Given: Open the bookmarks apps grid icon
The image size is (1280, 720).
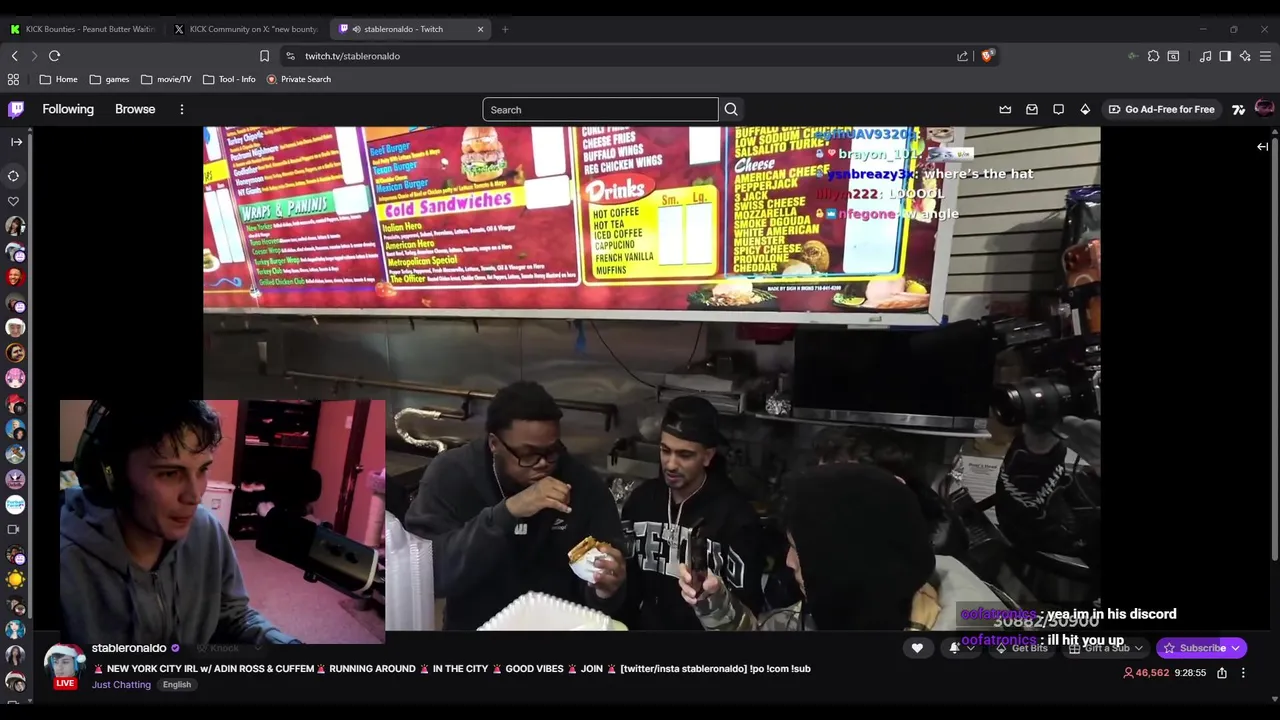Looking at the screenshot, I should (x=13, y=79).
